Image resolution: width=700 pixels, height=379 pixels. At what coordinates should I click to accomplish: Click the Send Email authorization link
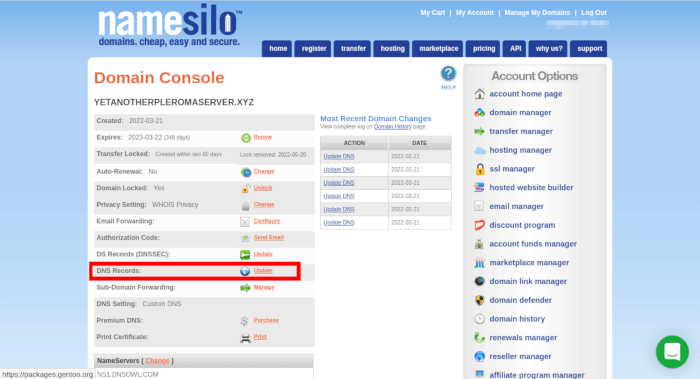[268, 237]
